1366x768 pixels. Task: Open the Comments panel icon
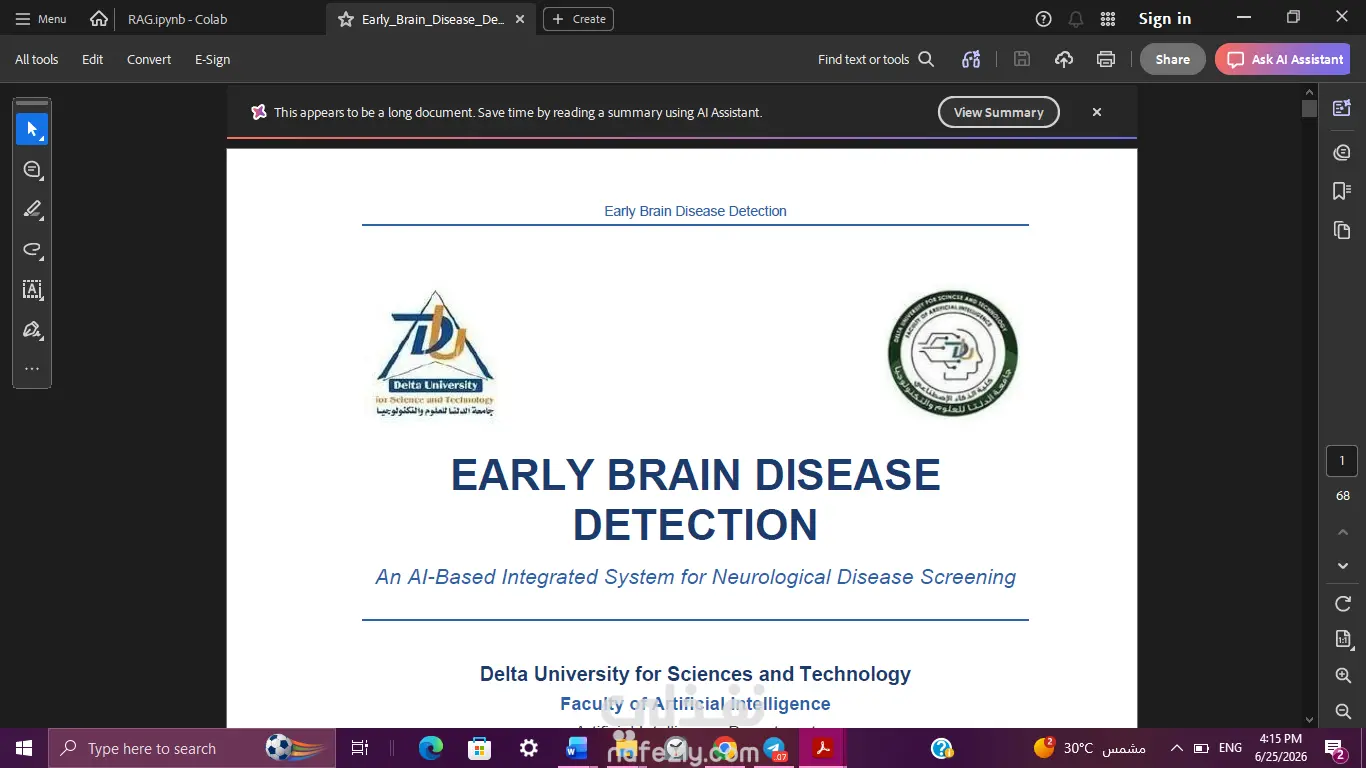[x=1342, y=152]
